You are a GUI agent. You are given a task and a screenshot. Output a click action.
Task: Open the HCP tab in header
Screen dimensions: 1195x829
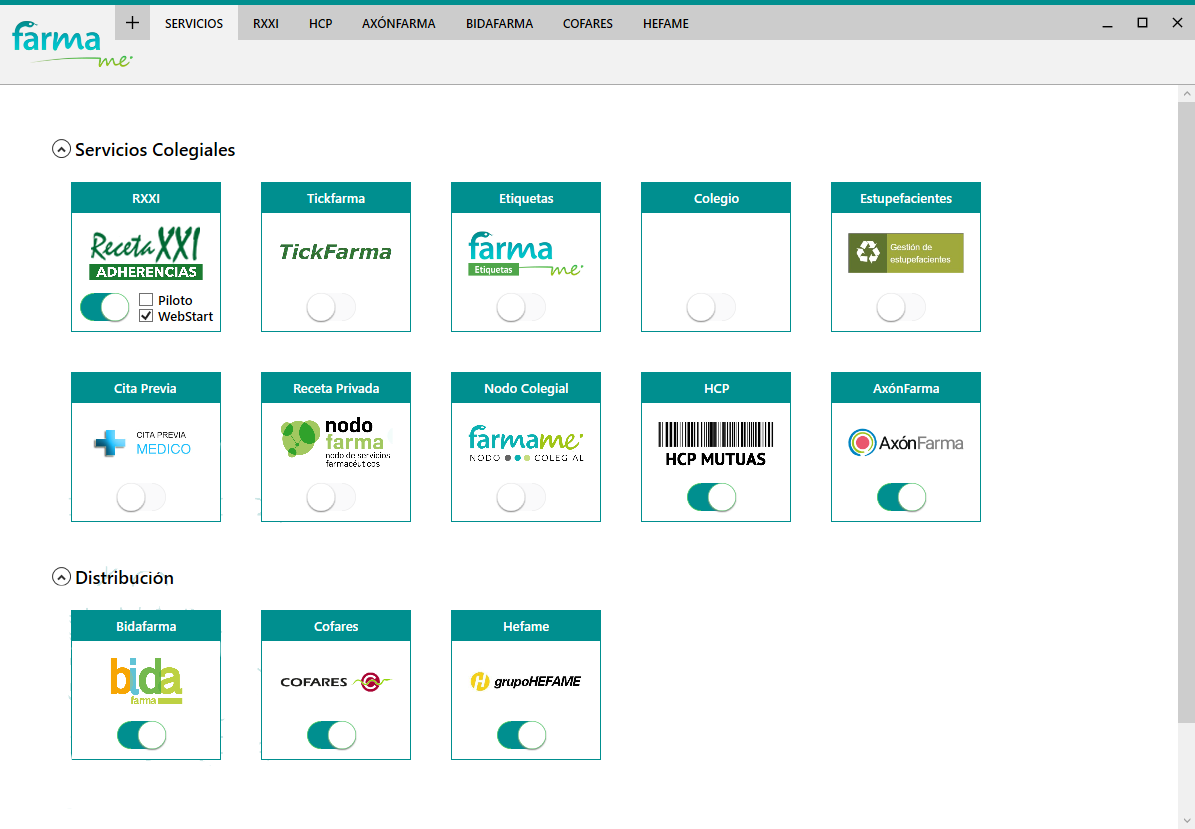click(320, 24)
